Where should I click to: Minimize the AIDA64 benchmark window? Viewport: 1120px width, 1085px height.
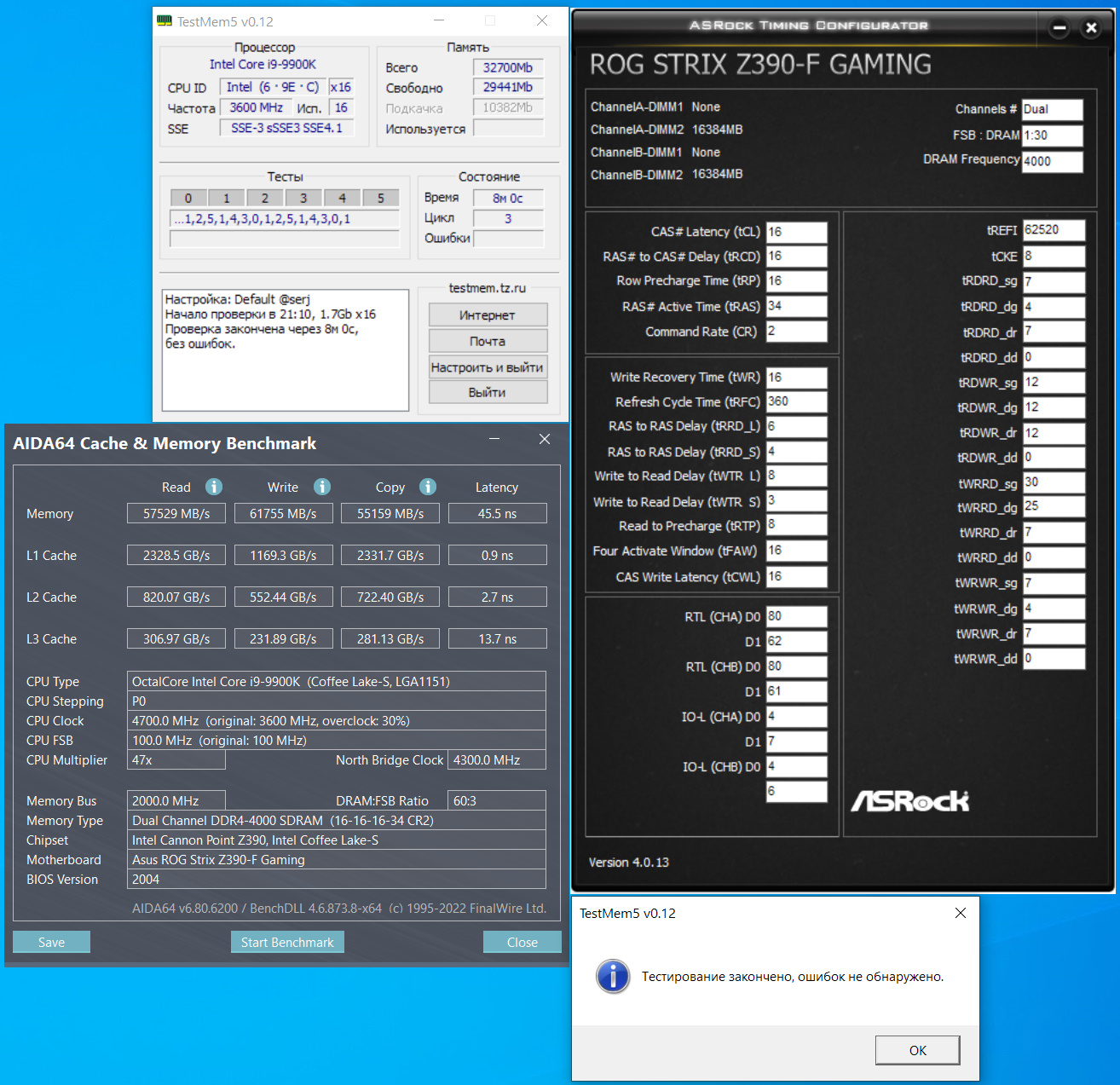(x=494, y=439)
